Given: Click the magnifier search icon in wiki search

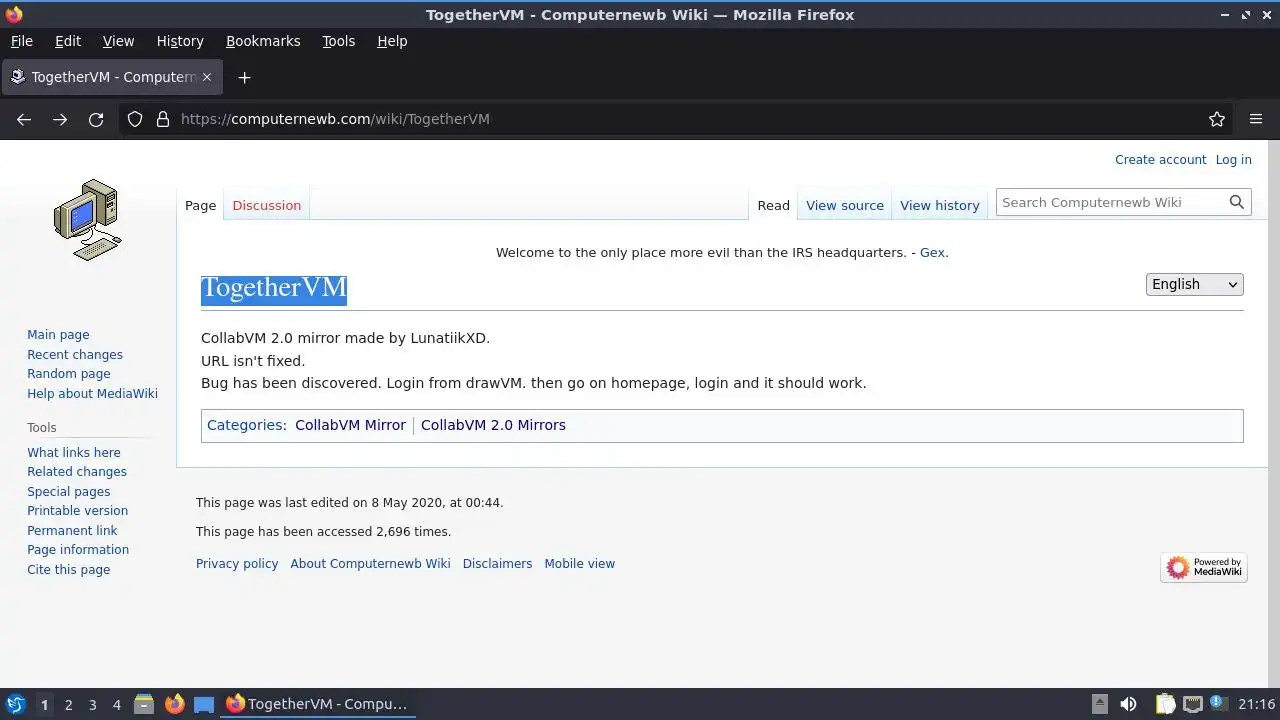Looking at the screenshot, I should coord(1237,202).
